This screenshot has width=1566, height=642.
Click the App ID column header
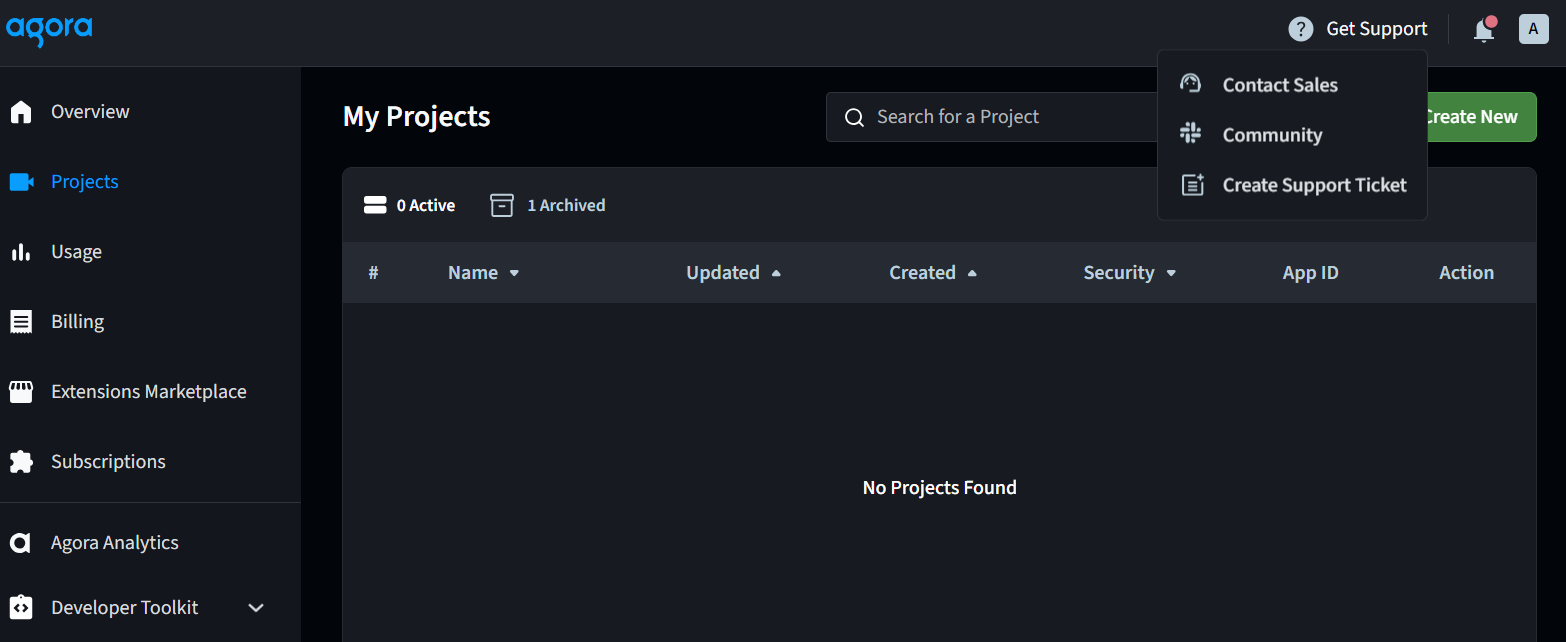click(x=1310, y=273)
